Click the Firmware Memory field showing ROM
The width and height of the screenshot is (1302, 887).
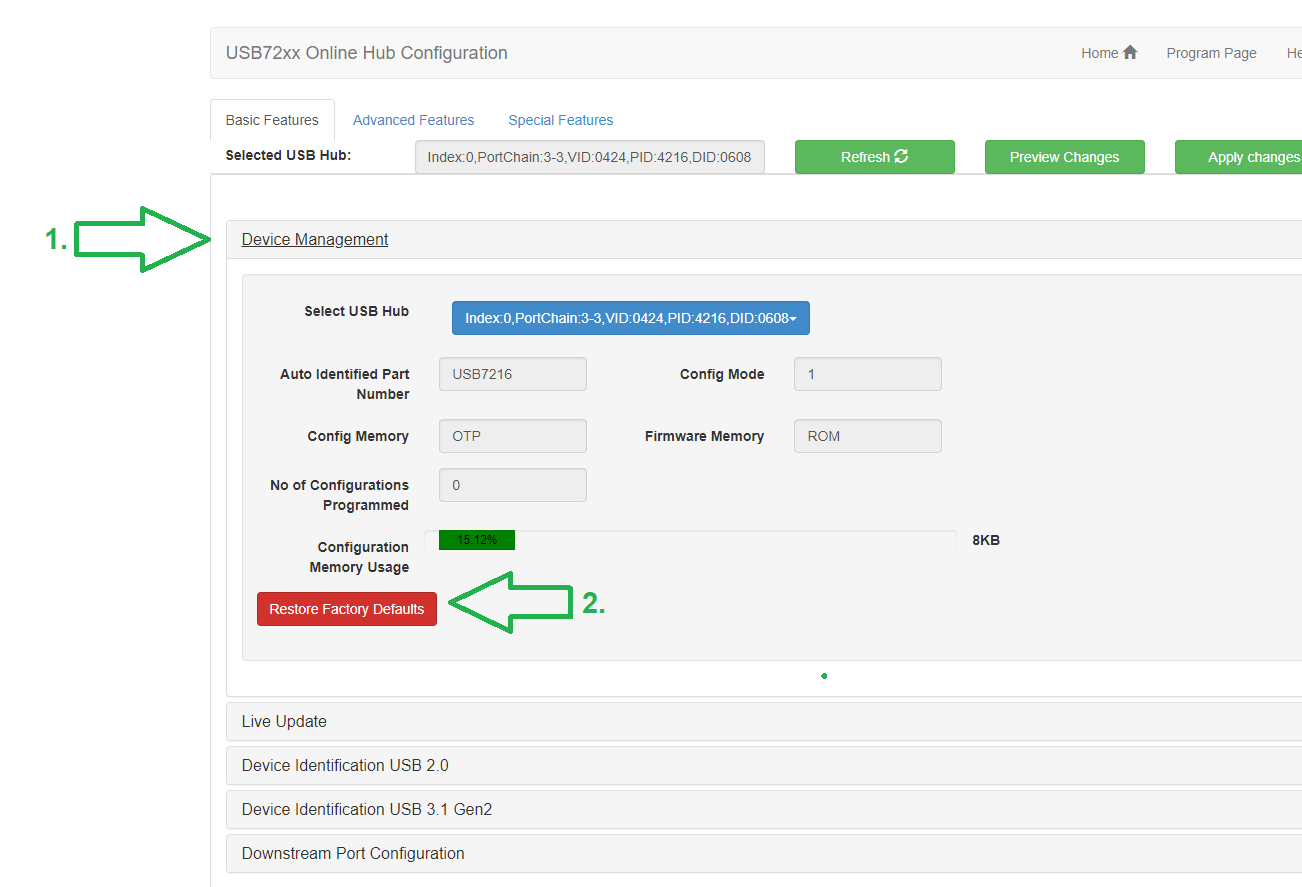click(x=868, y=436)
